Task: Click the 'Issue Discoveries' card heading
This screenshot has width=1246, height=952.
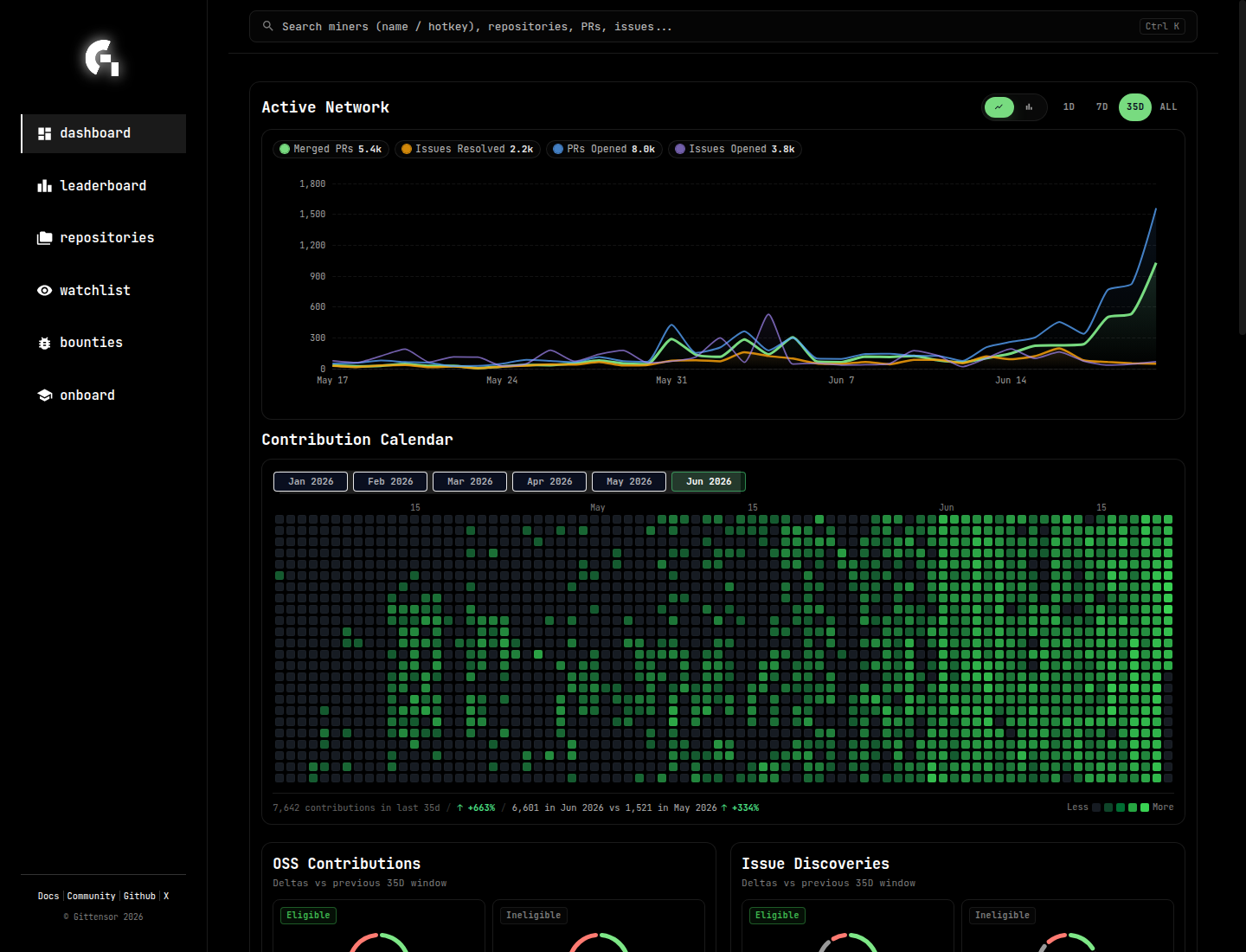Action: [x=815, y=864]
